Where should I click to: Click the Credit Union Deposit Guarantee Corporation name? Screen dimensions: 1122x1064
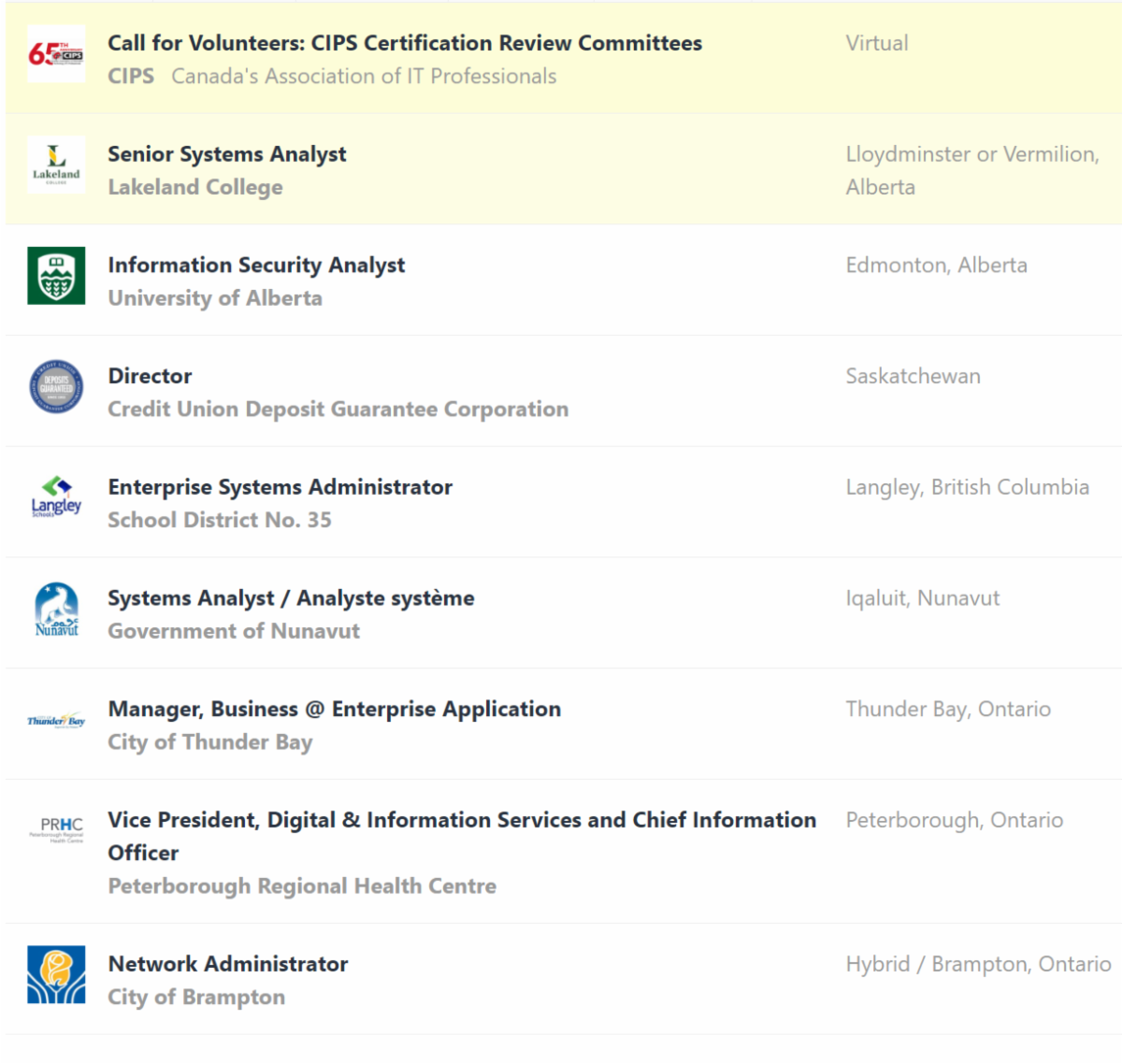coord(338,410)
